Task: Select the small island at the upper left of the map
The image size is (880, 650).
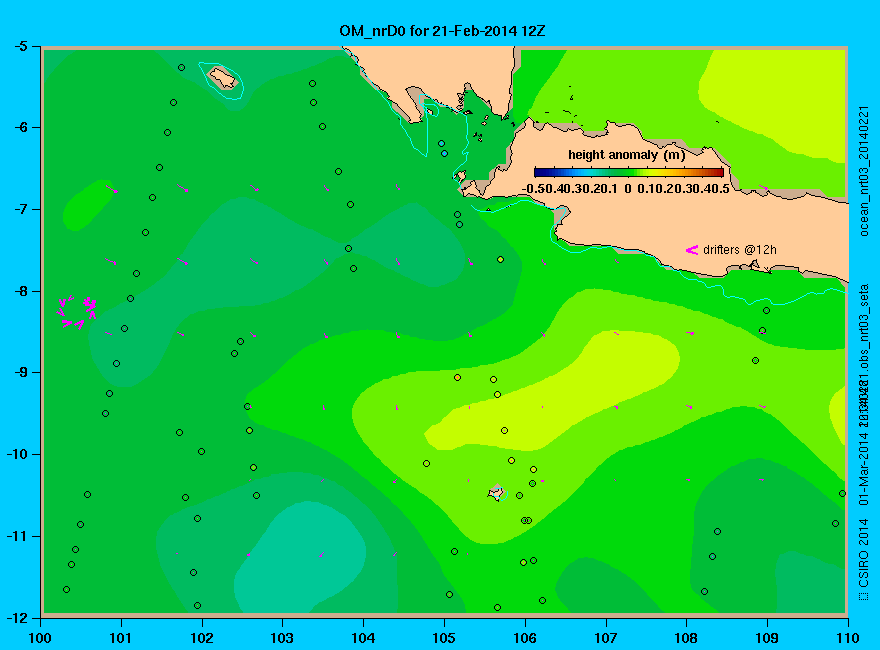Action: pyautogui.click(x=223, y=77)
